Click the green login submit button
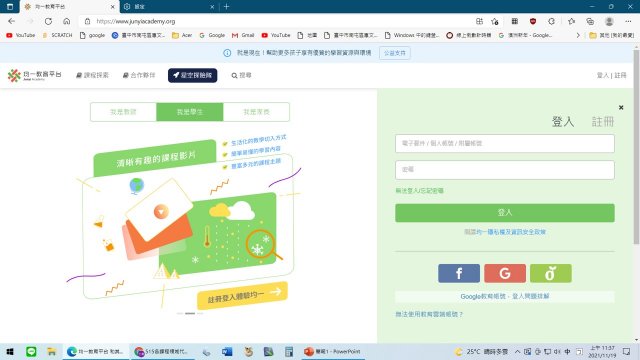This screenshot has height=360, width=640. click(x=505, y=213)
